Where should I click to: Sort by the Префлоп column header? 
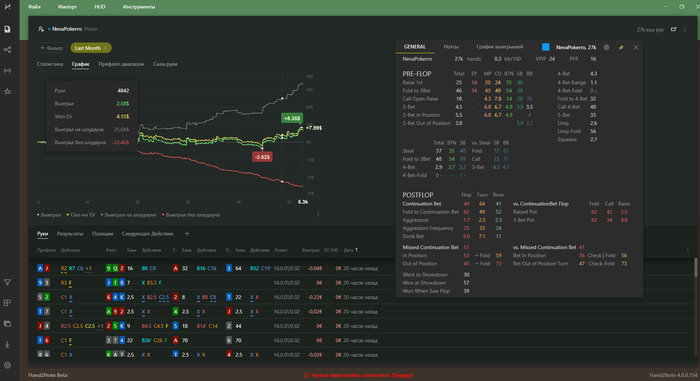pos(46,250)
